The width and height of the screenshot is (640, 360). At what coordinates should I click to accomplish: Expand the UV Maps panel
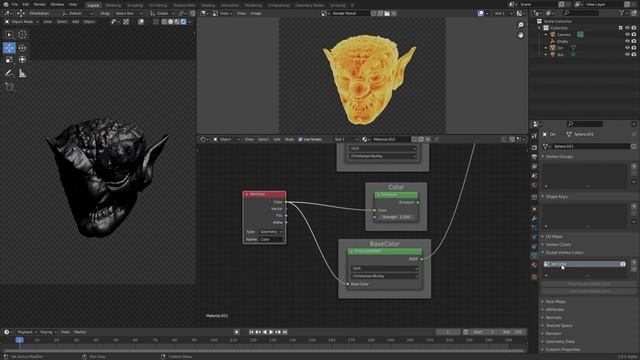[554, 237]
